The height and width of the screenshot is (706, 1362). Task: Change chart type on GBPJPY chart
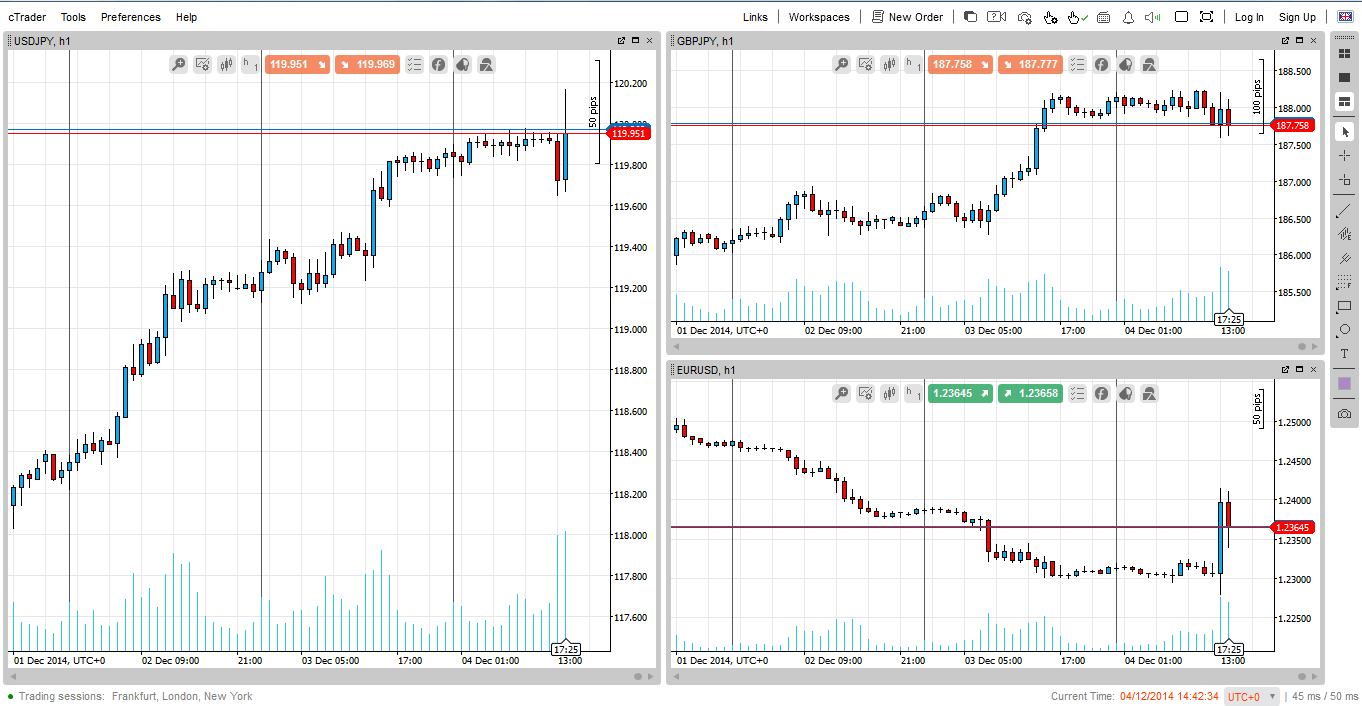(x=889, y=64)
